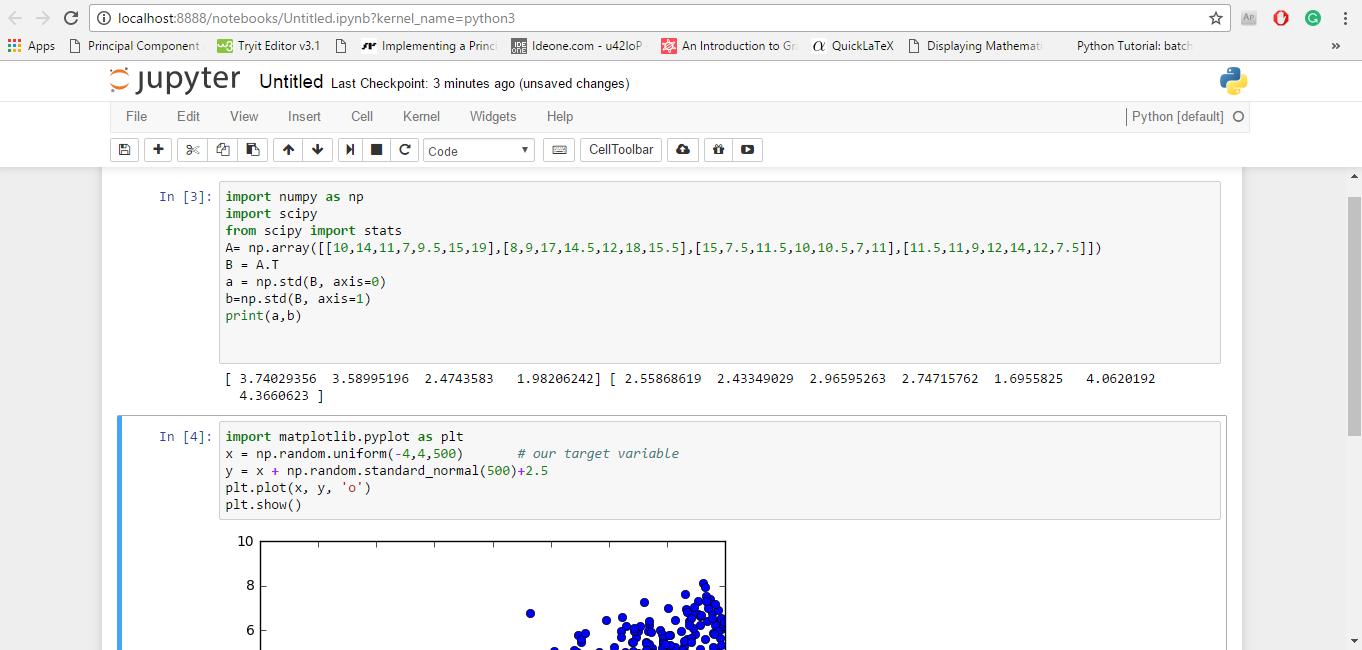
Task: Copy selected cells from the toolbar
Action: [x=222, y=150]
